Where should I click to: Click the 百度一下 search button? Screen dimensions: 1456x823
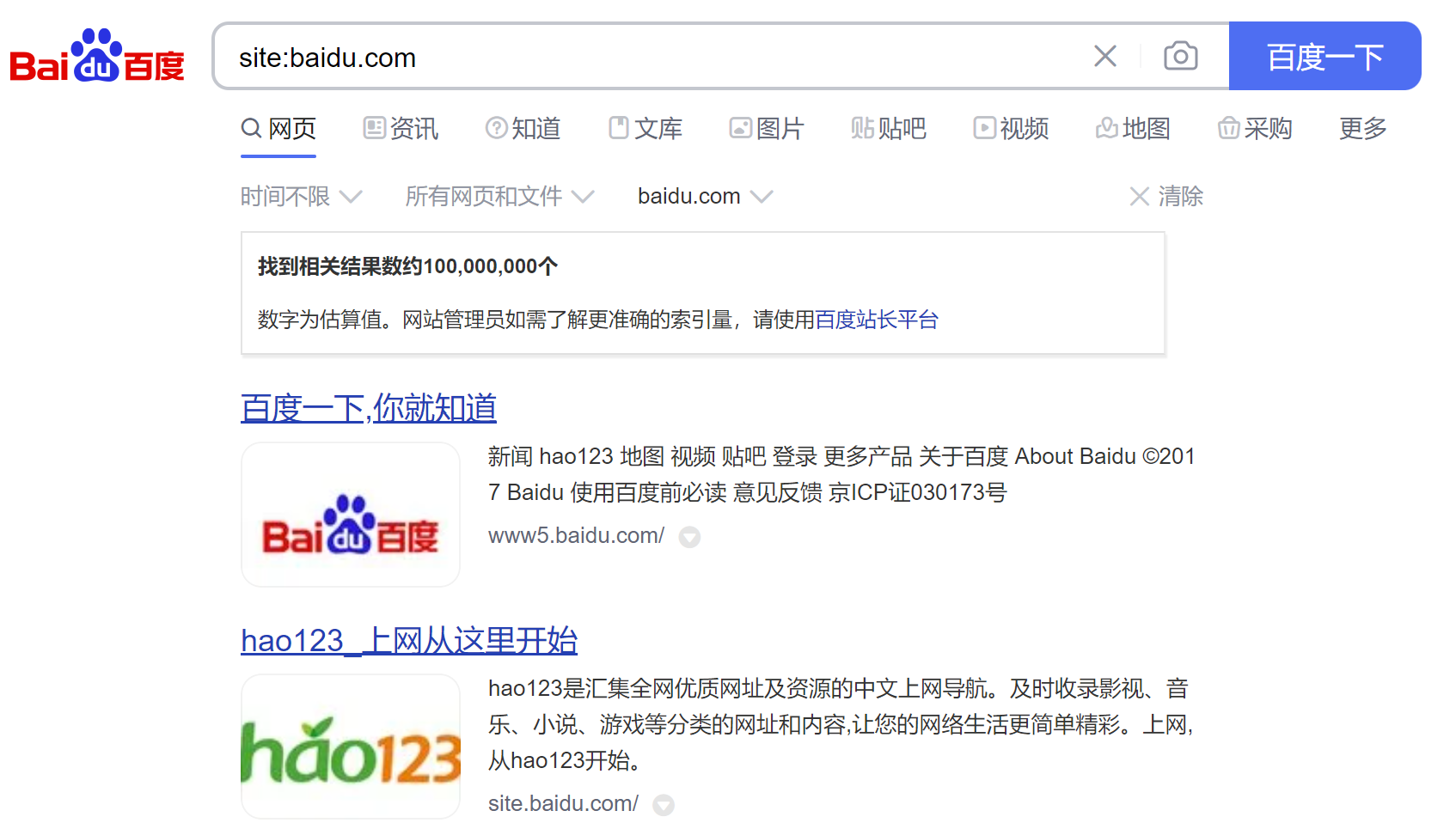pos(1324,57)
